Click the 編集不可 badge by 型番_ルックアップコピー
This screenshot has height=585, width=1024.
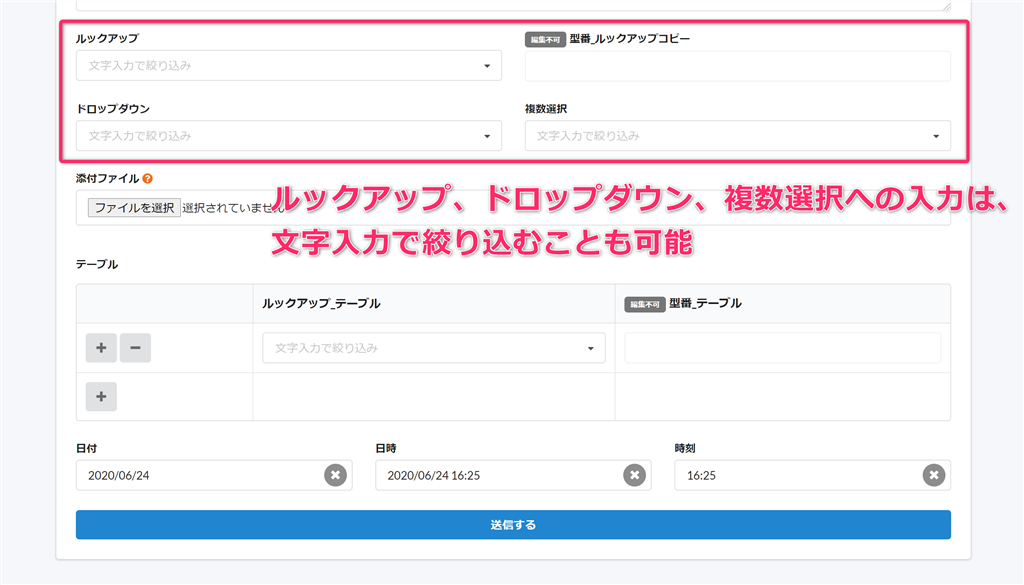tap(545, 39)
